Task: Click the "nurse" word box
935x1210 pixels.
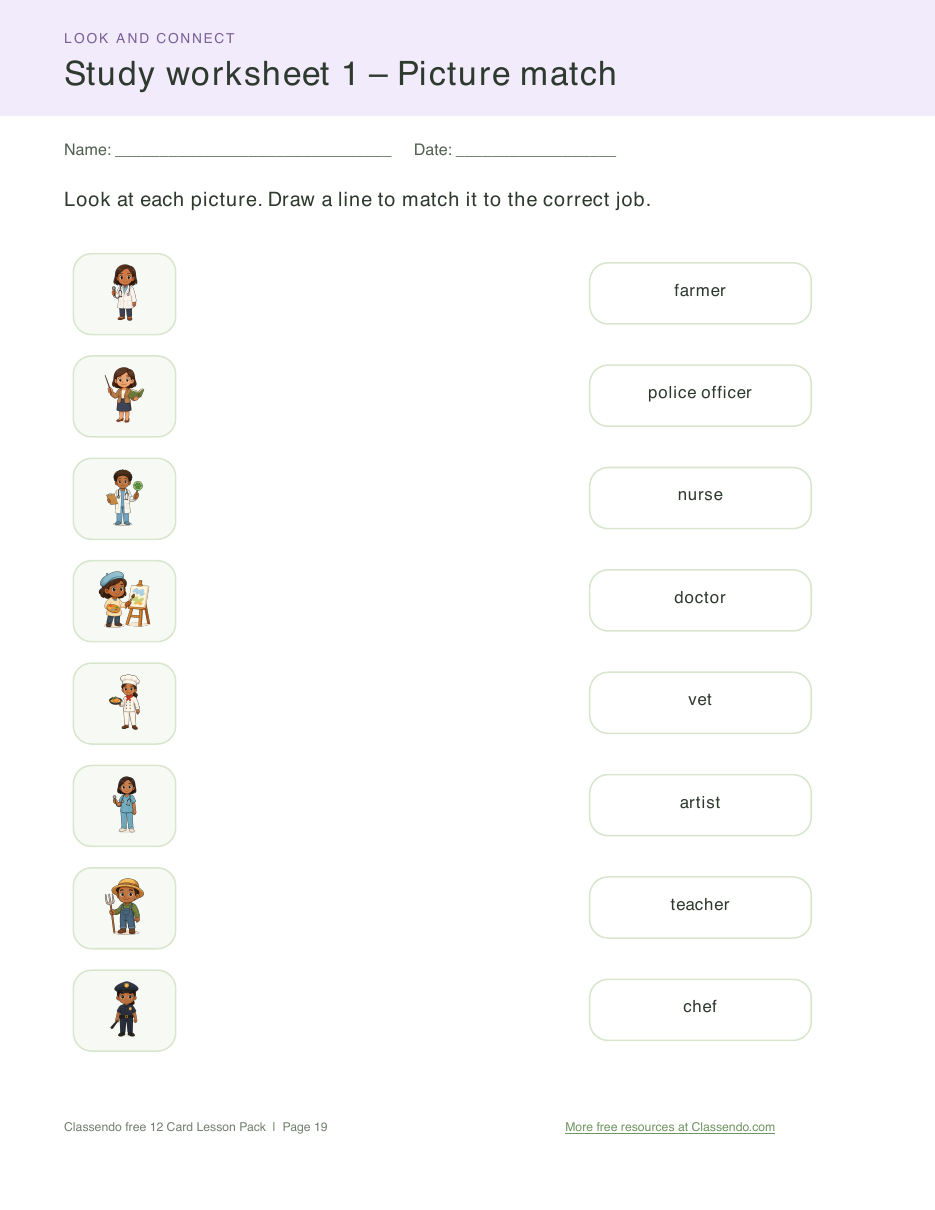Action: click(700, 498)
